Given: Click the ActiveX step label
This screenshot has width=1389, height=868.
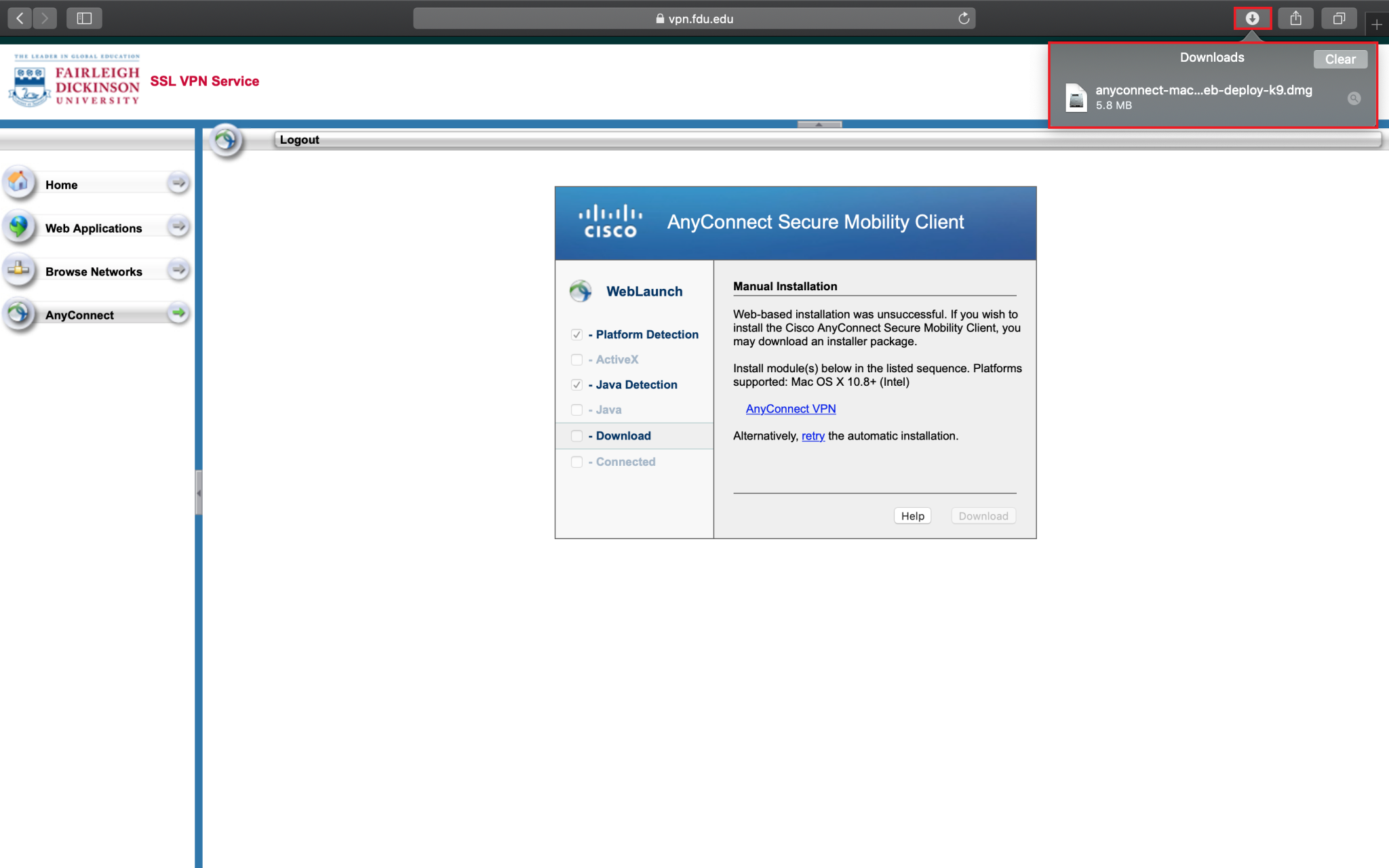Looking at the screenshot, I should tap(617, 359).
